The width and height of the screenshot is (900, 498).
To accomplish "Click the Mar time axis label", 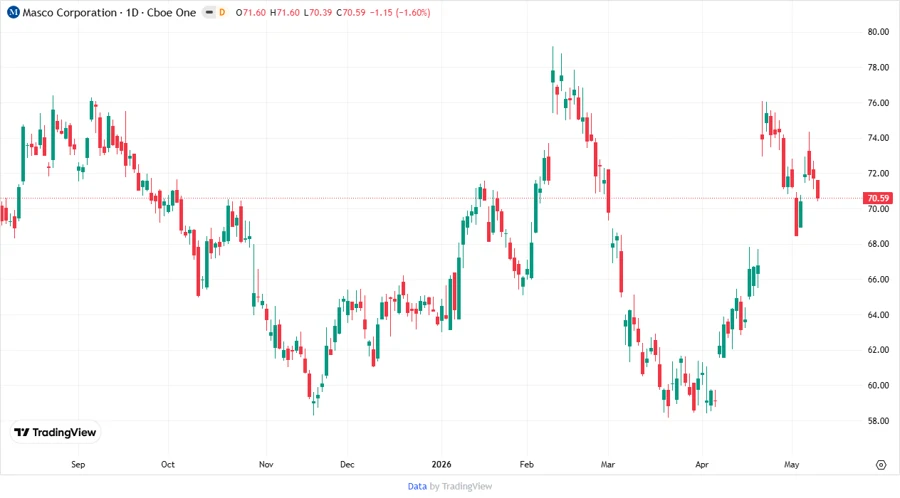I will (608, 464).
